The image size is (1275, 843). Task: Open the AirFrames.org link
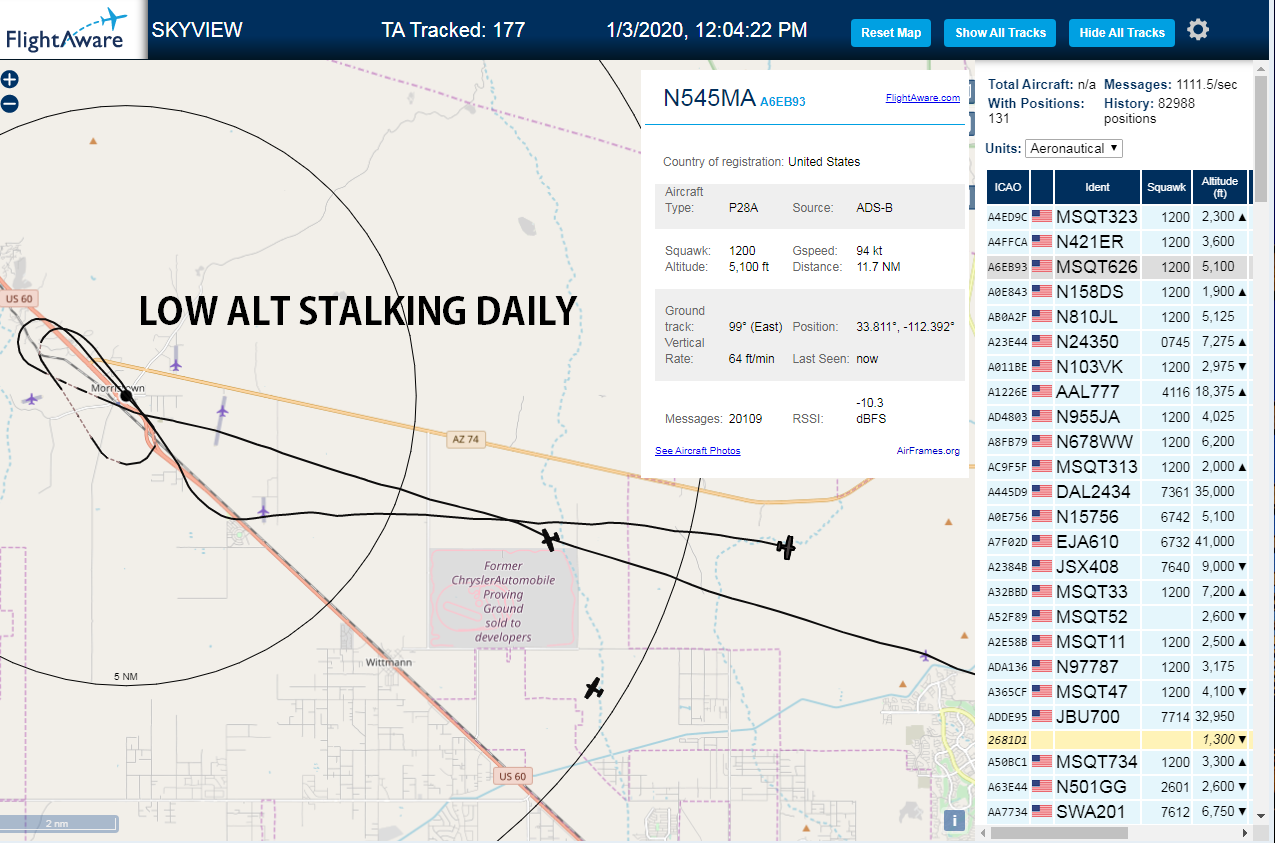click(928, 451)
